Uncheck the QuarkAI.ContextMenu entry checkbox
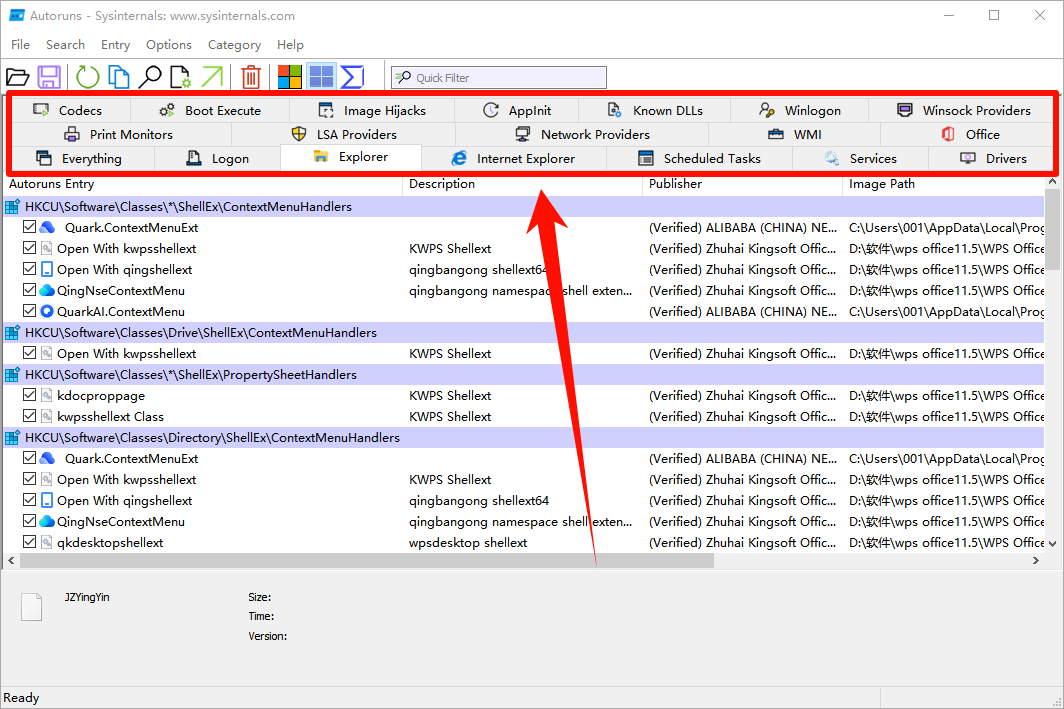The image size is (1064, 709). (x=29, y=312)
